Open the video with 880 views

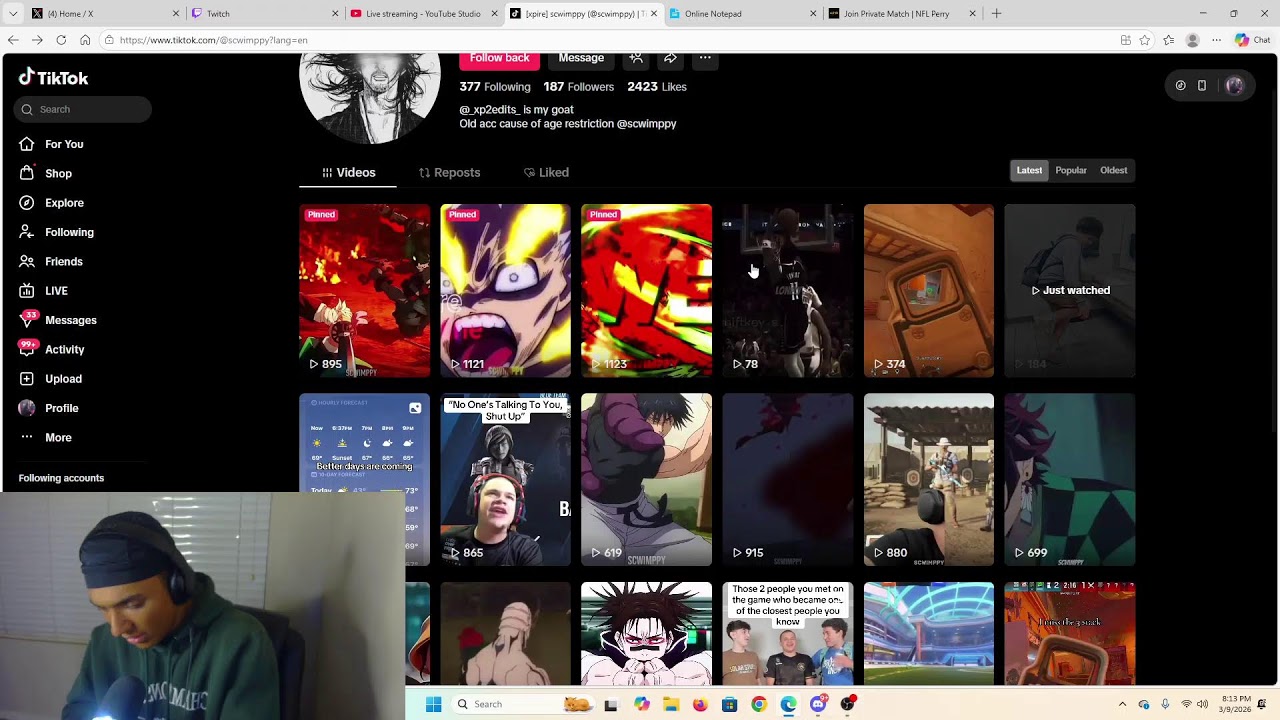coord(929,480)
